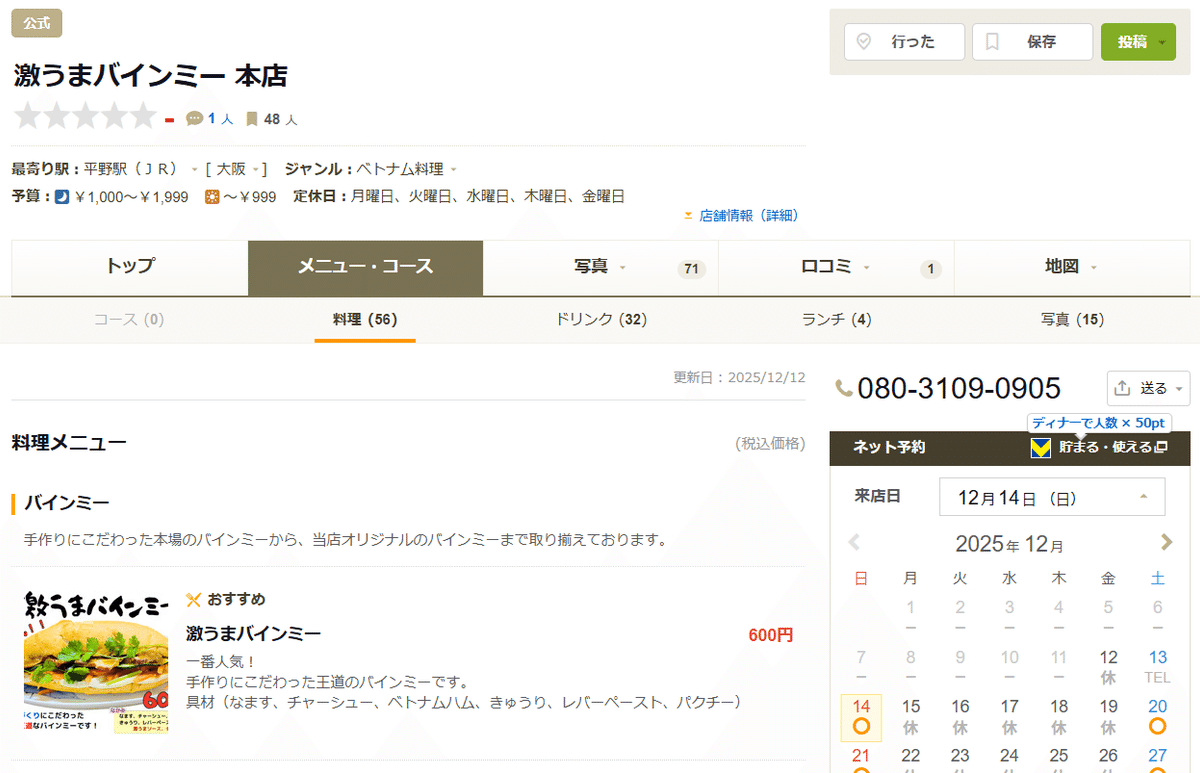Click the share icon on 送る
Screen dimensions: 1200x773
1122,388
